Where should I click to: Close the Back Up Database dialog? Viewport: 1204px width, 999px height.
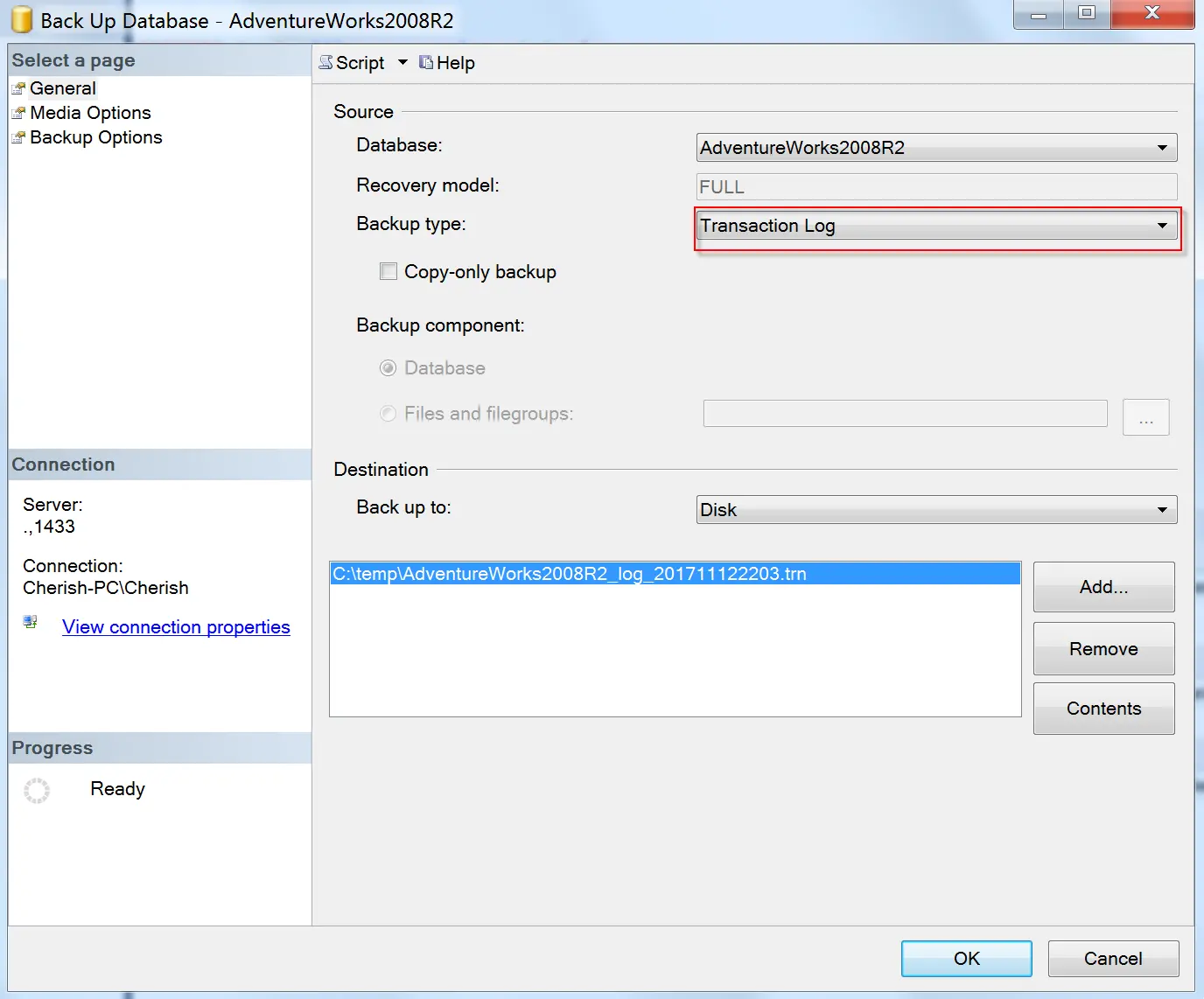[x=1152, y=14]
